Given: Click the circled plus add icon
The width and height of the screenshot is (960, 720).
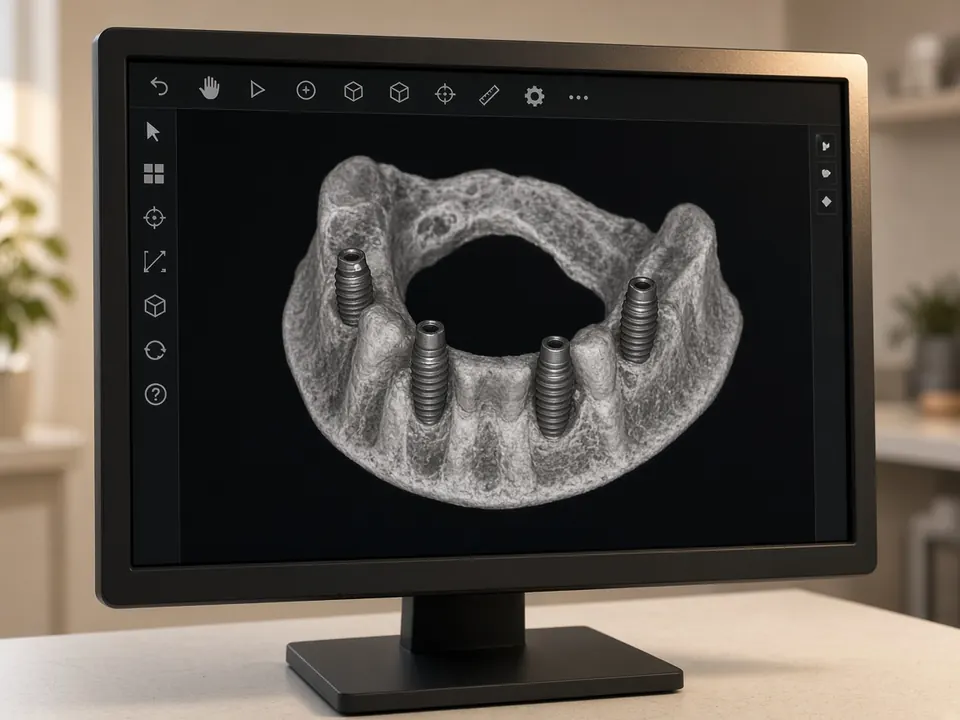Looking at the screenshot, I should tap(306, 91).
